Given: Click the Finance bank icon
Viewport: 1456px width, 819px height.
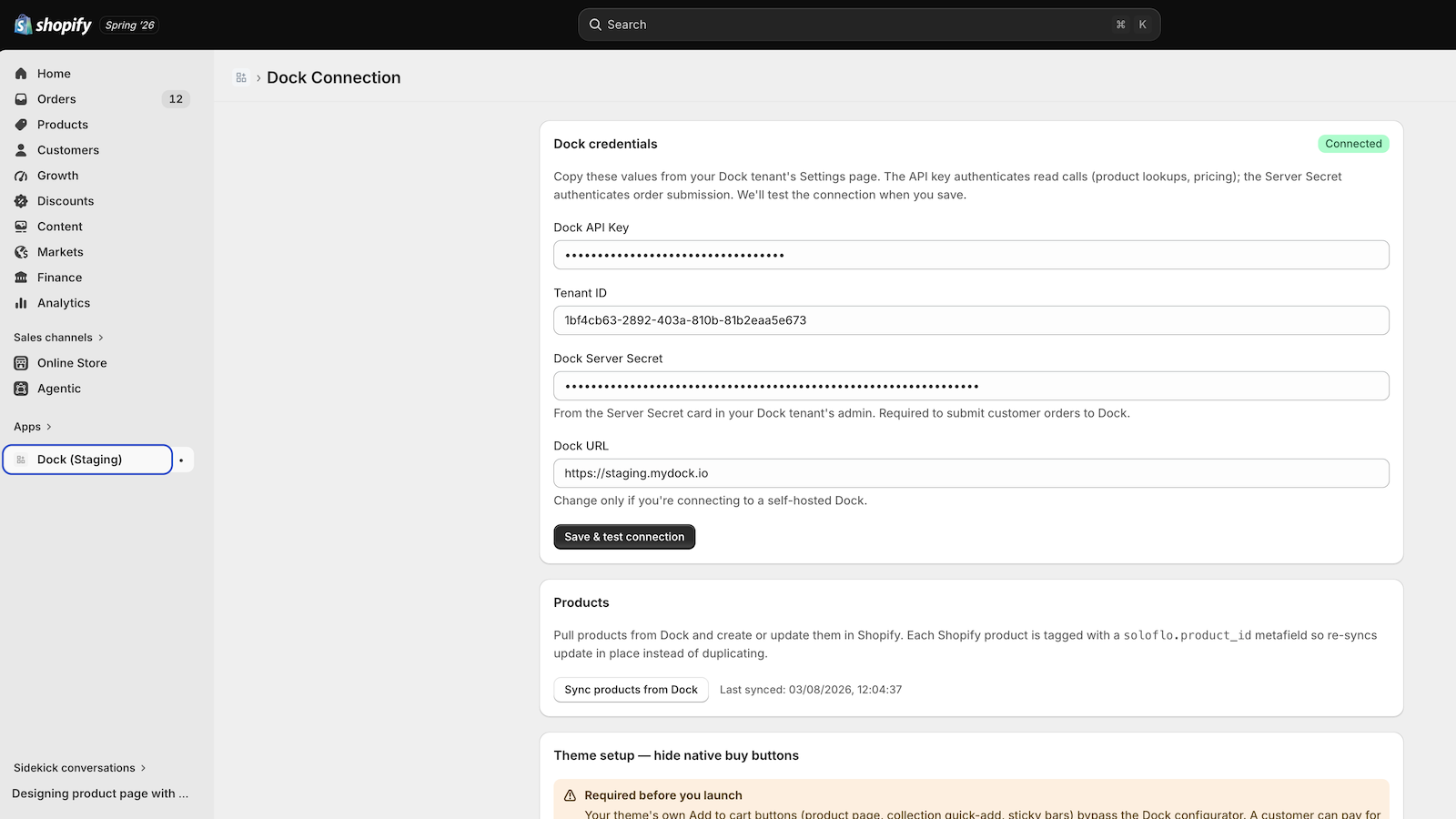Looking at the screenshot, I should pos(21,278).
